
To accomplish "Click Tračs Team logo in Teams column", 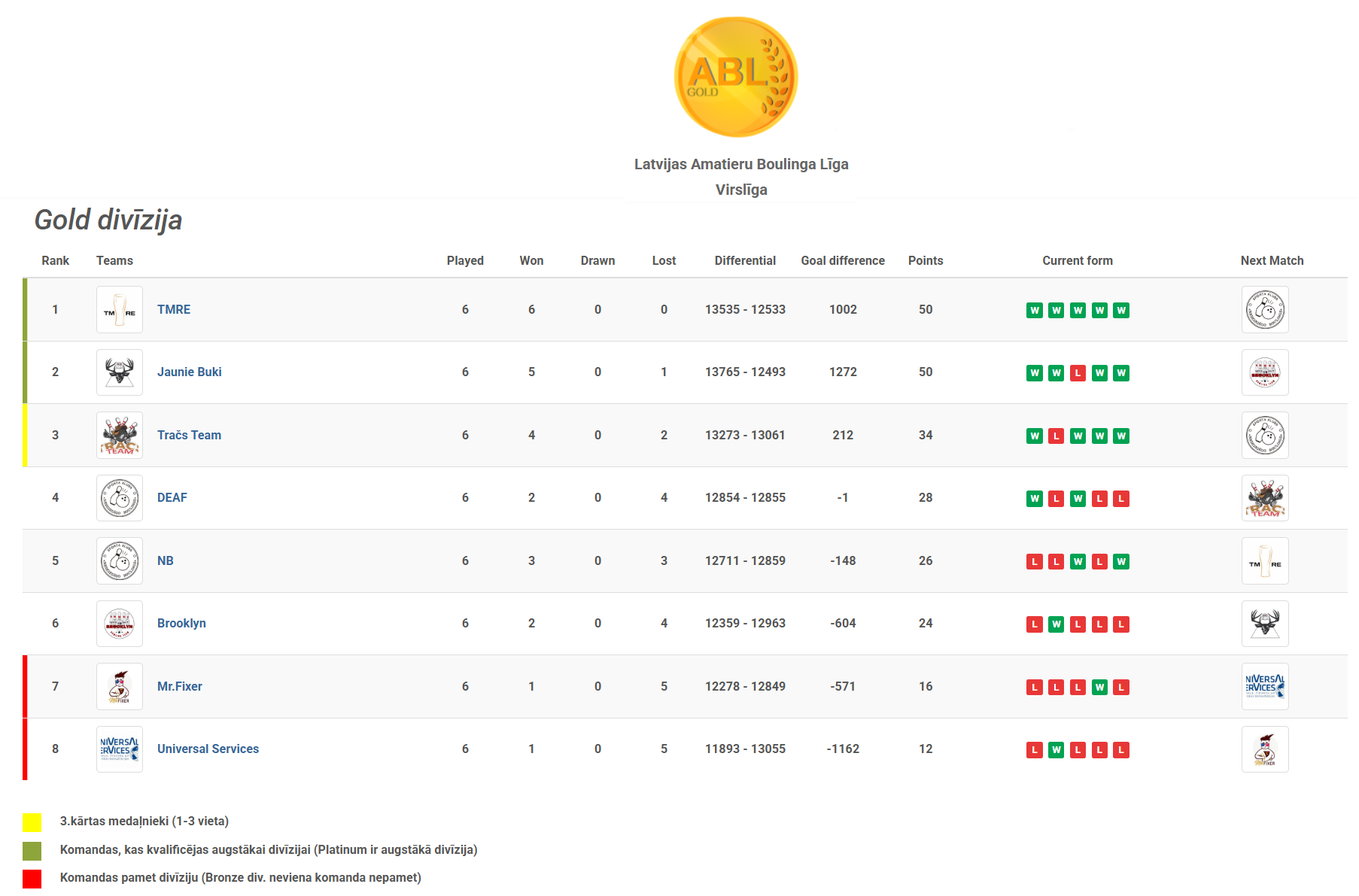I will point(120,436).
